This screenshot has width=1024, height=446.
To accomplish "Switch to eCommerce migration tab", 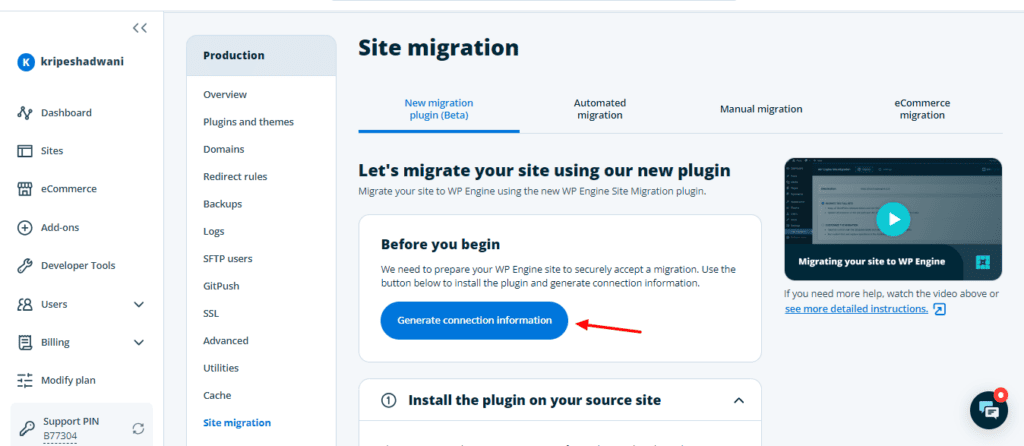I will [x=922, y=109].
